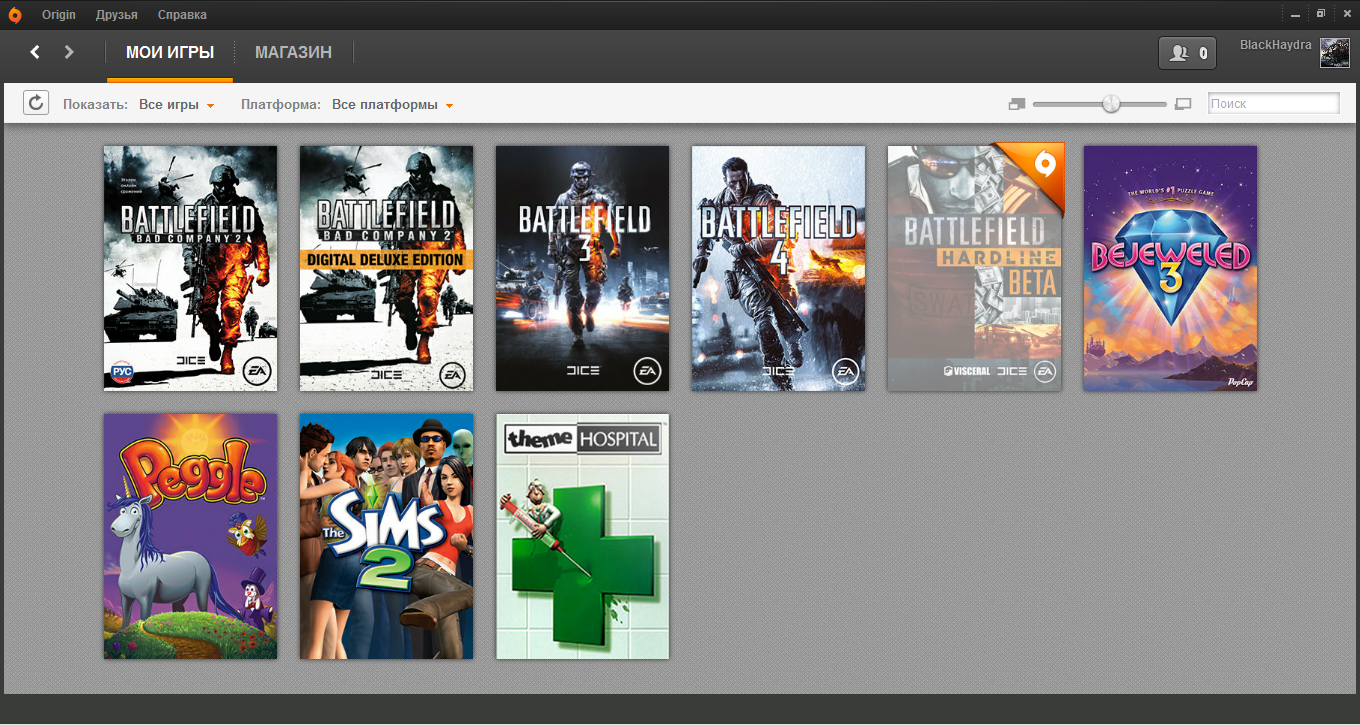This screenshot has width=1360, height=725.
Task: Select the Battlefield 3 game tile
Action: 582,268
